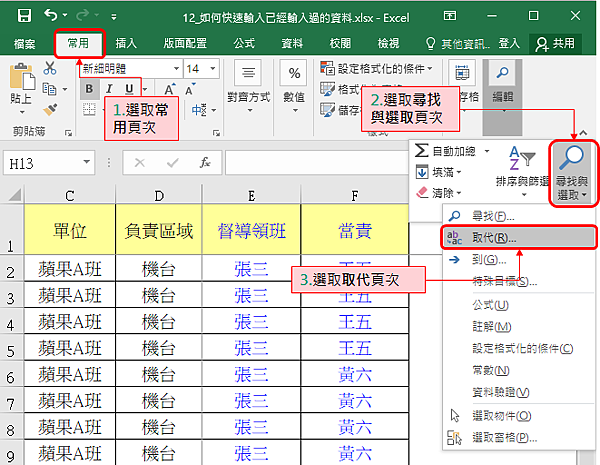Select column D header
This screenshot has height=465, width=600.
(x=159, y=196)
